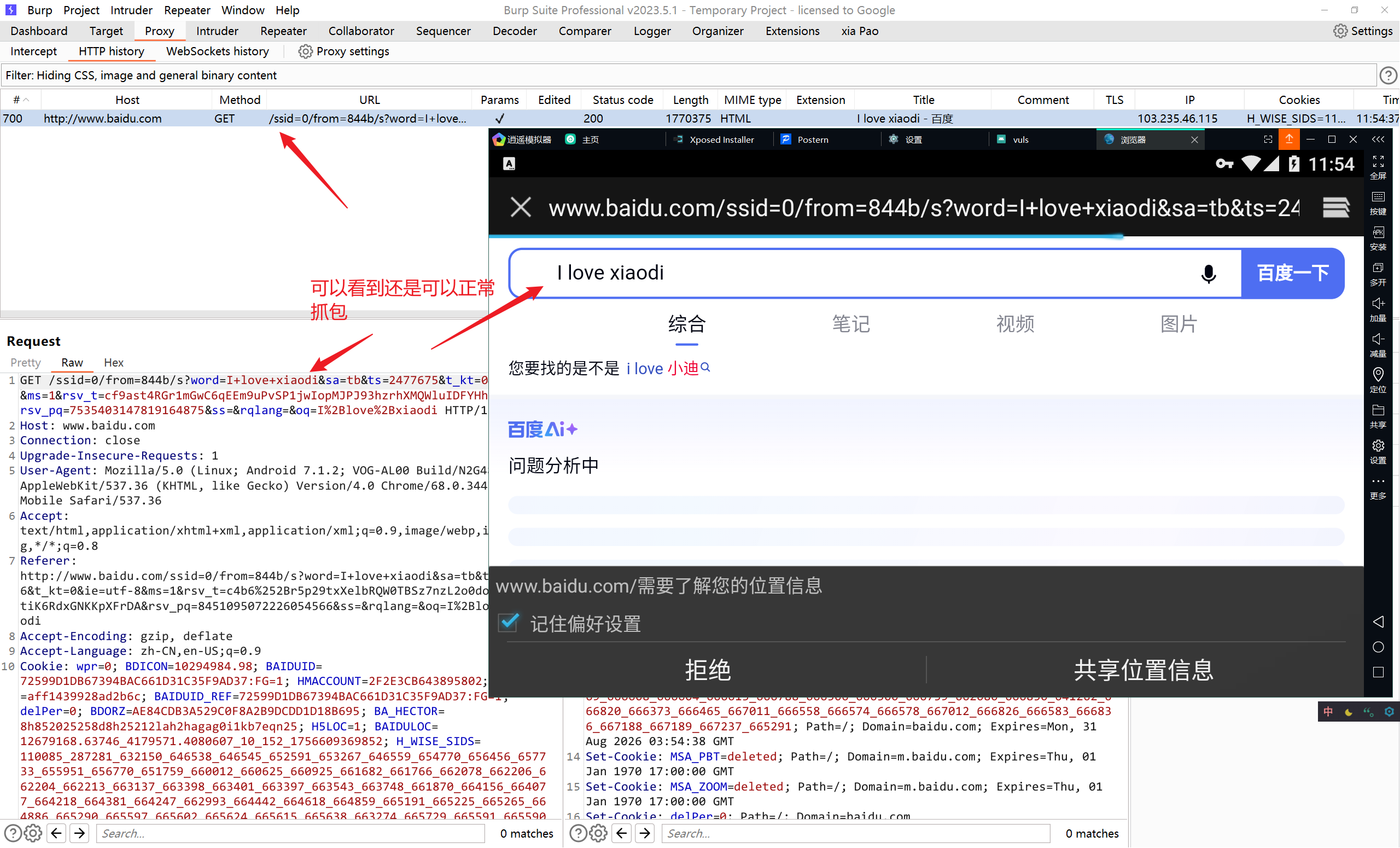Open the Intruder menu in menu bar

tap(131, 10)
